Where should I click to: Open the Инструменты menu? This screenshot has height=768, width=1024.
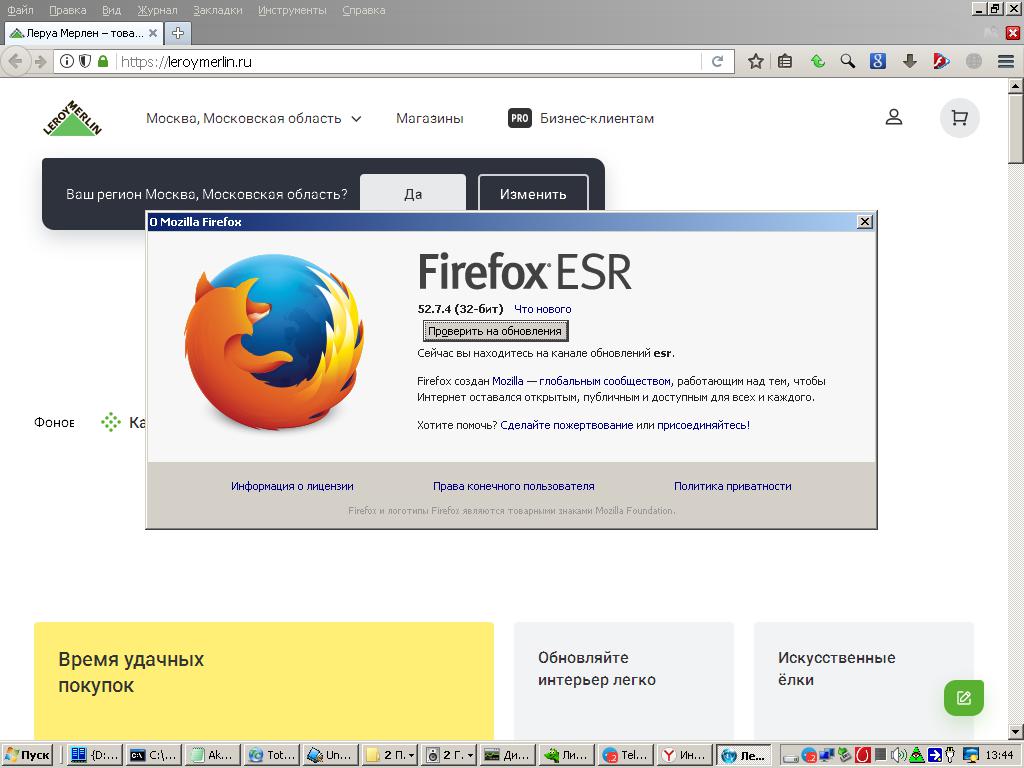[292, 10]
